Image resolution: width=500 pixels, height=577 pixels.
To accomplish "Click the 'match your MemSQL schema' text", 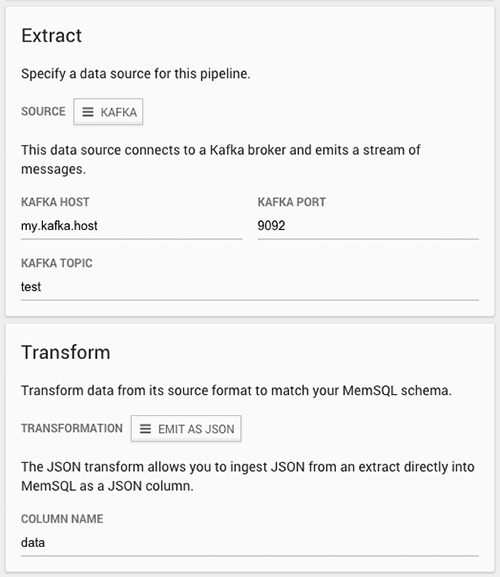I will [361, 390].
